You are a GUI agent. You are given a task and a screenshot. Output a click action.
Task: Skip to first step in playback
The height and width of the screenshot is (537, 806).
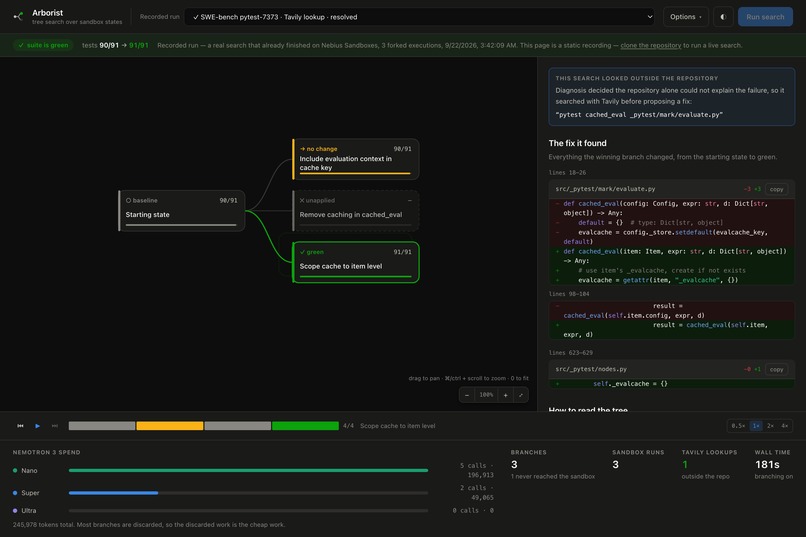[x=21, y=426]
